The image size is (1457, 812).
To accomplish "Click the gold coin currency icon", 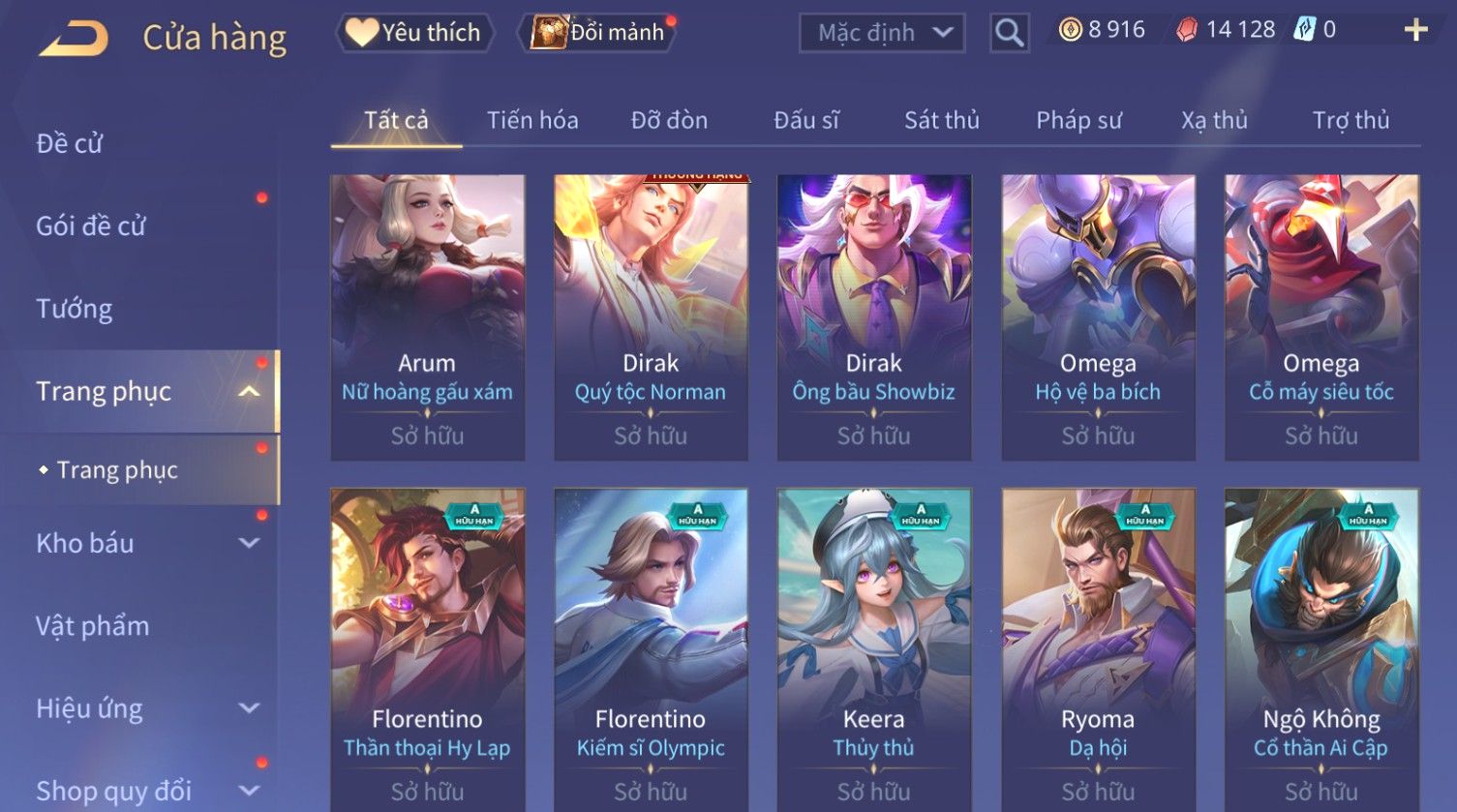I will pos(1070,31).
